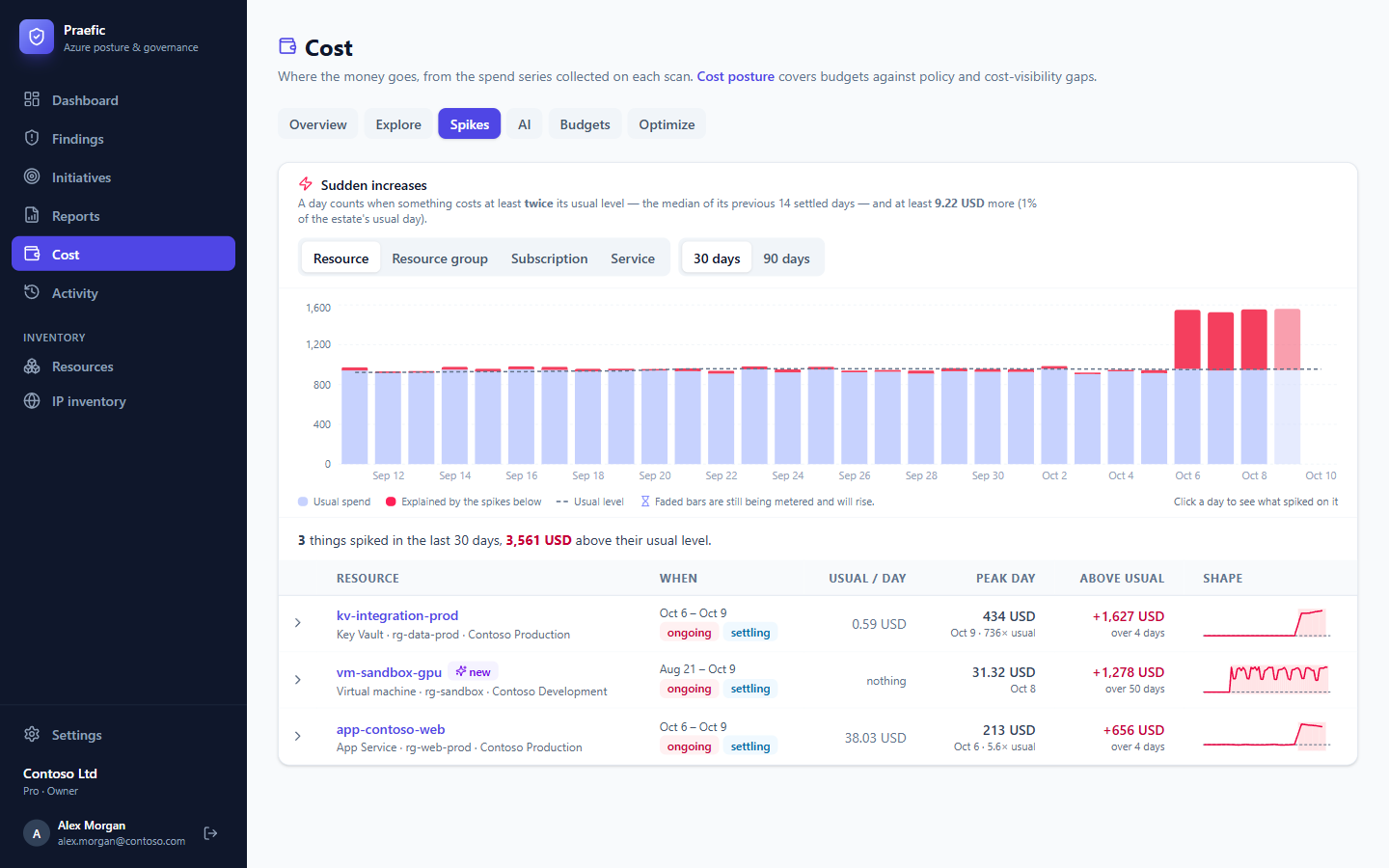This screenshot has width=1389, height=868.
Task: Open the vm-sandbox-gpu resource link
Action: pyautogui.click(x=389, y=672)
